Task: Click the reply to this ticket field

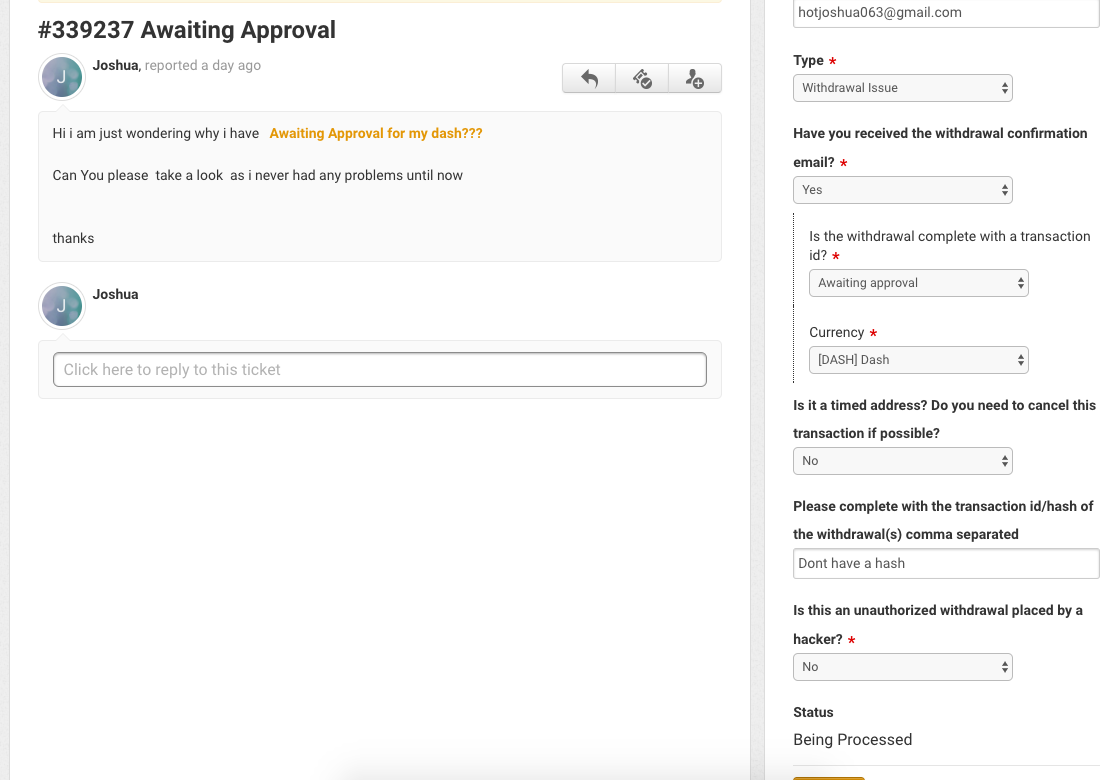Action: pyautogui.click(x=379, y=370)
